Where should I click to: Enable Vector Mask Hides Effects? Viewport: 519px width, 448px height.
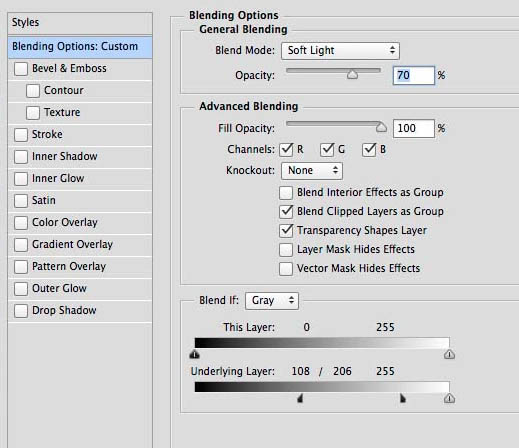tap(286, 269)
